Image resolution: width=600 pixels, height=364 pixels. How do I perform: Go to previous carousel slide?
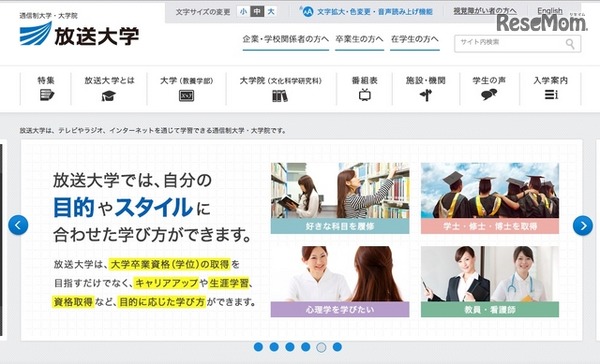[18, 225]
